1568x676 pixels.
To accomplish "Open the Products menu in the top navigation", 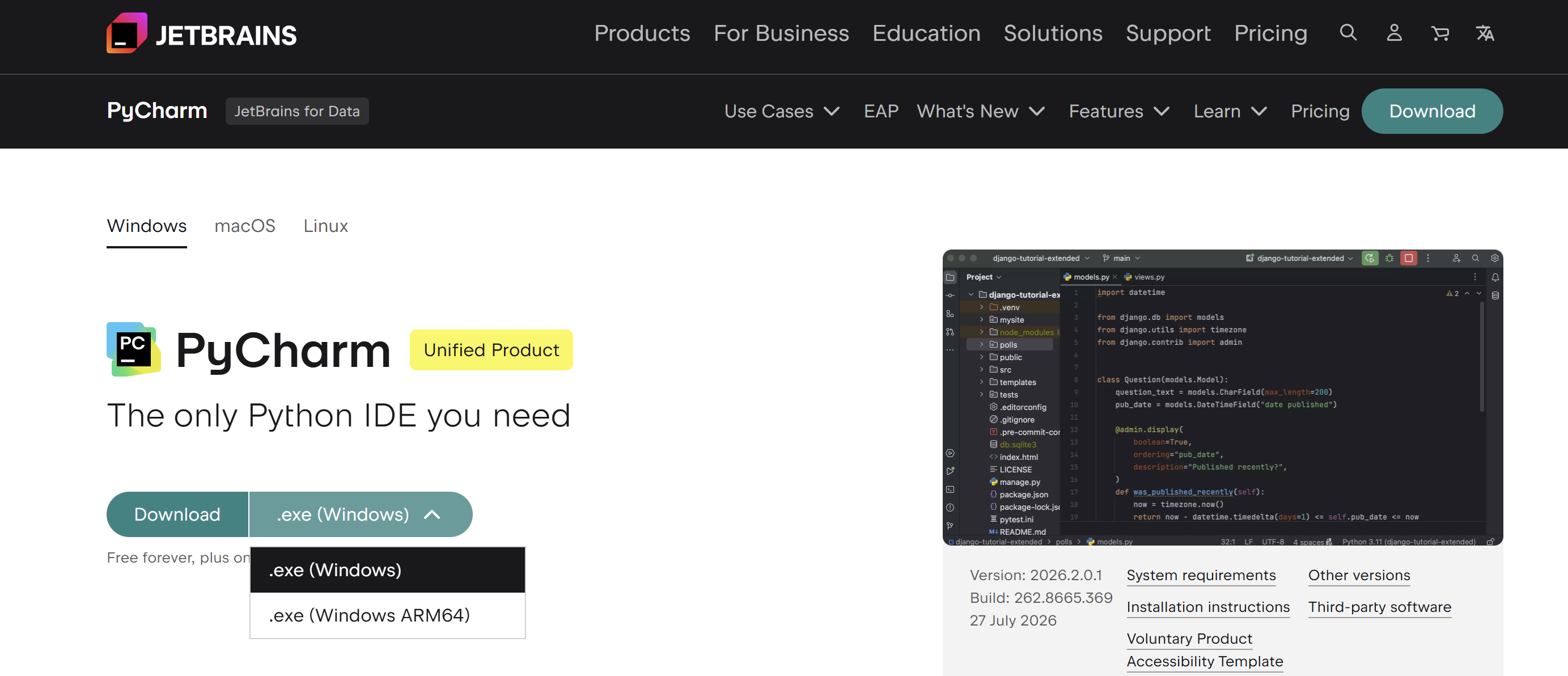I will coord(642,33).
